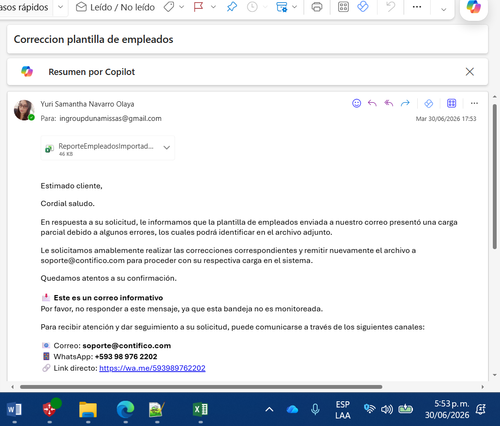Open the notifications icon in taskbar
The width and height of the screenshot is (500, 426).
tap(481, 409)
